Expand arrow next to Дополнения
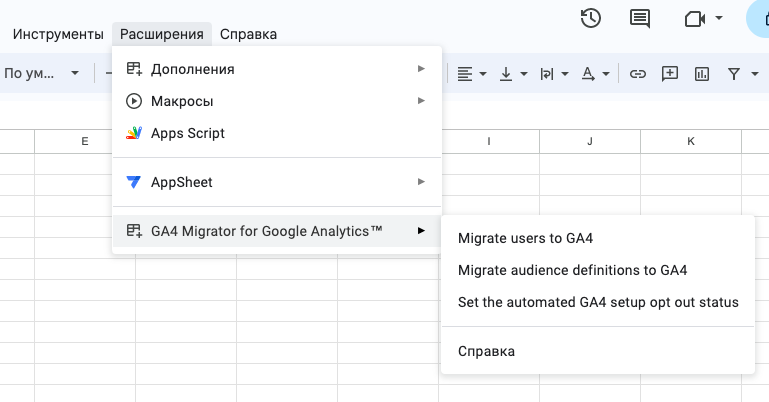Image resolution: width=769 pixels, height=402 pixels. click(421, 69)
